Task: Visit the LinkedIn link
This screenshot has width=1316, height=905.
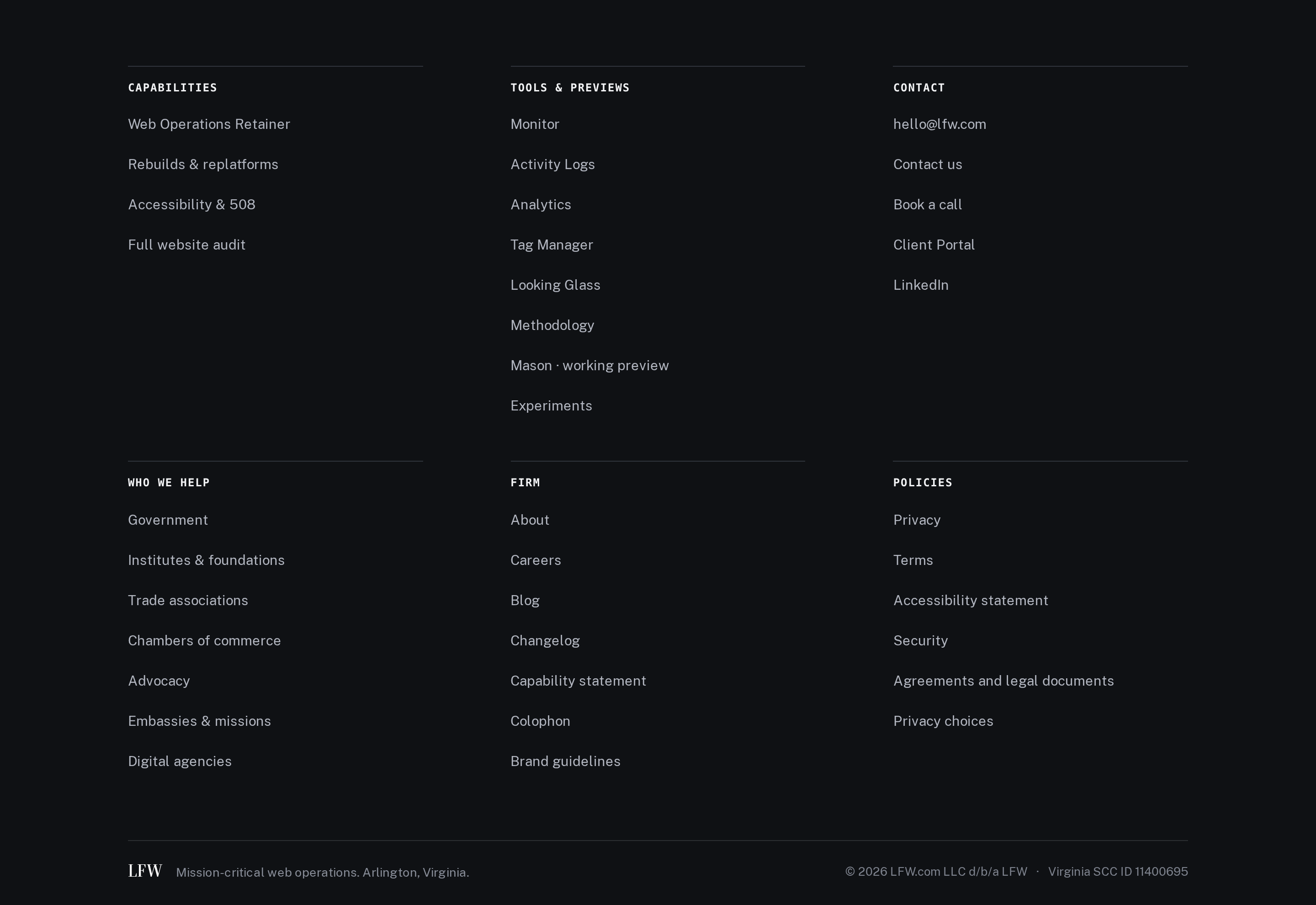Action: [921, 285]
